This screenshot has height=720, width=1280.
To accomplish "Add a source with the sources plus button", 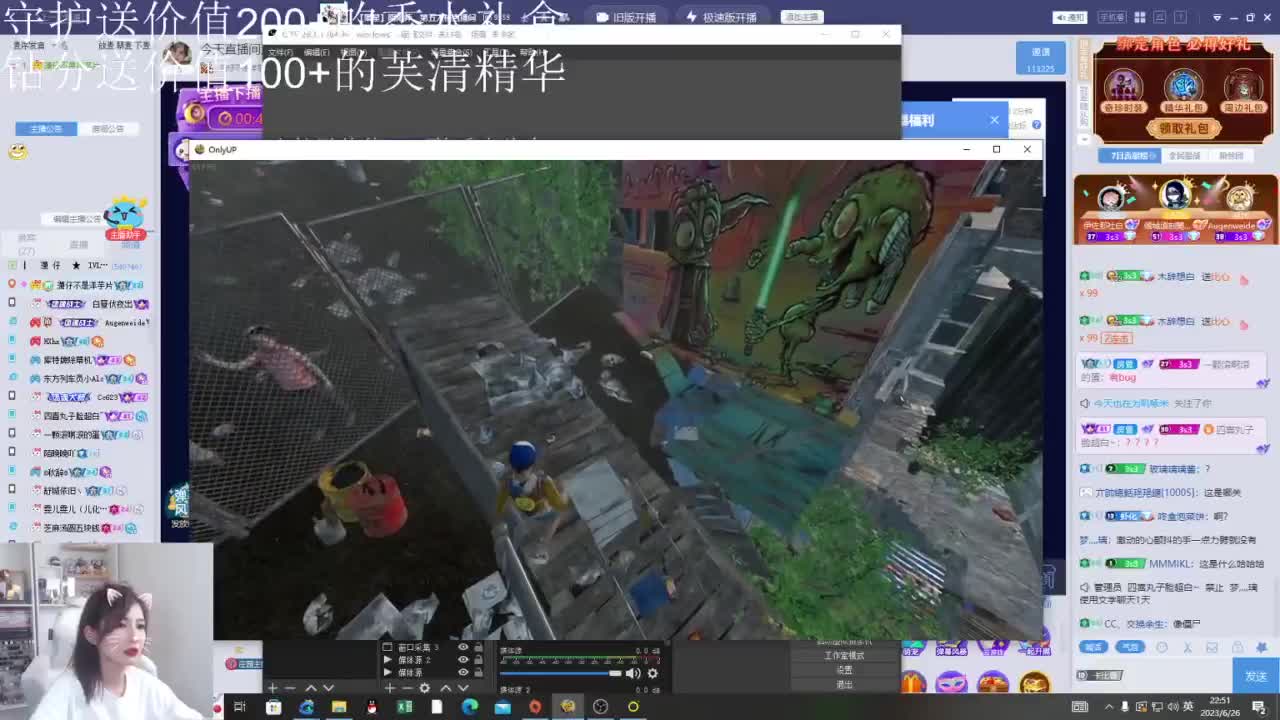I will 390,688.
